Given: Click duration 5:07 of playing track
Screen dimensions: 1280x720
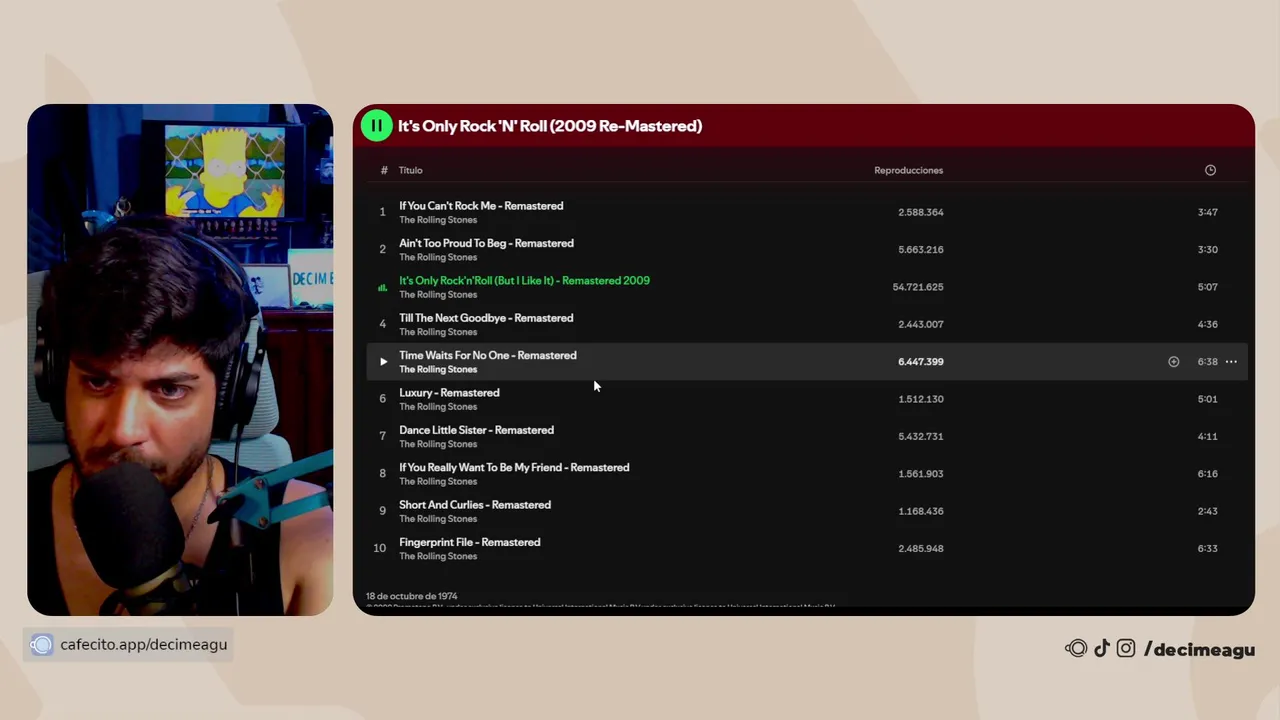Looking at the screenshot, I should click(x=1208, y=287).
